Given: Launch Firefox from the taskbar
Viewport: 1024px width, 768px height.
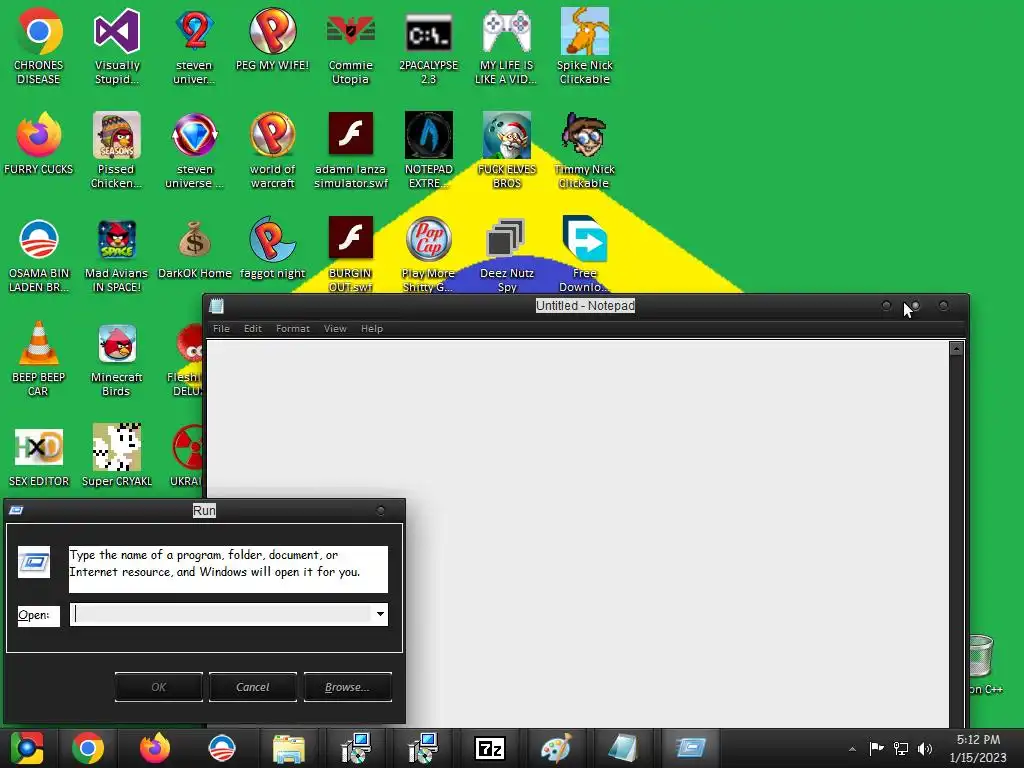Looking at the screenshot, I should coord(155,748).
